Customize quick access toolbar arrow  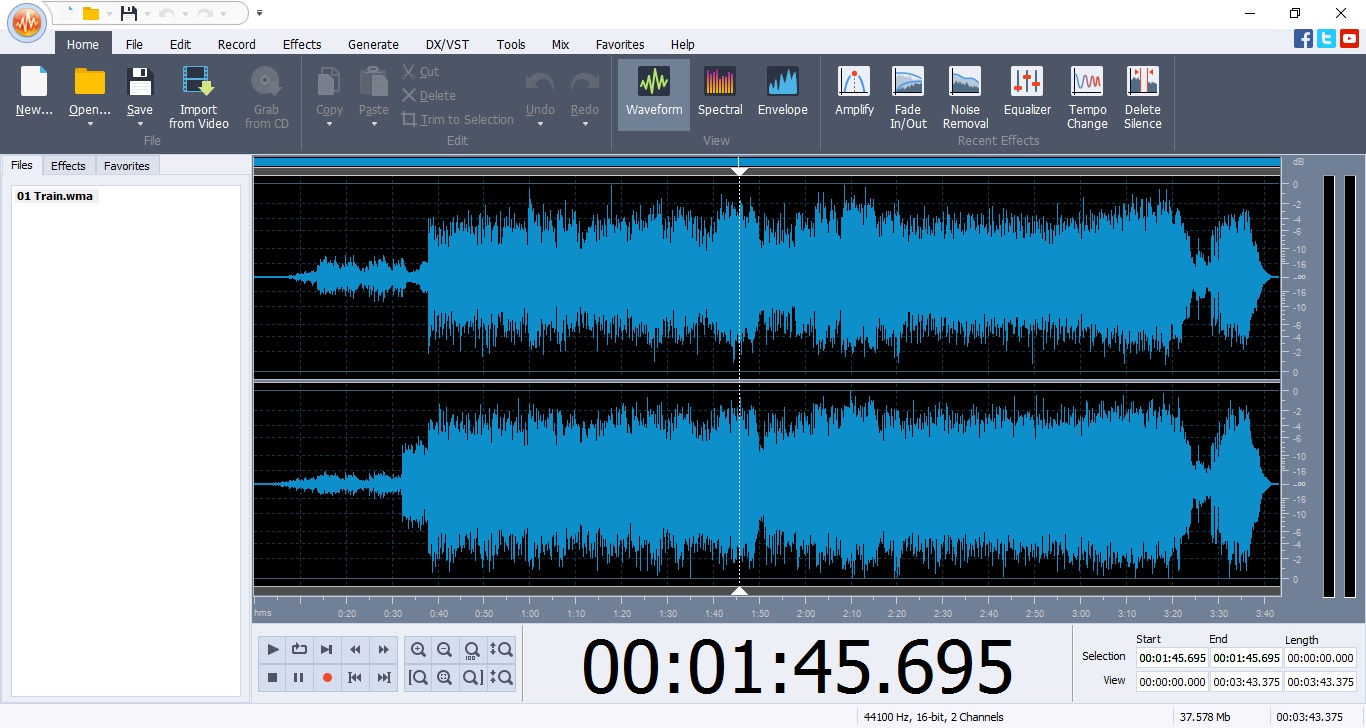(x=260, y=13)
